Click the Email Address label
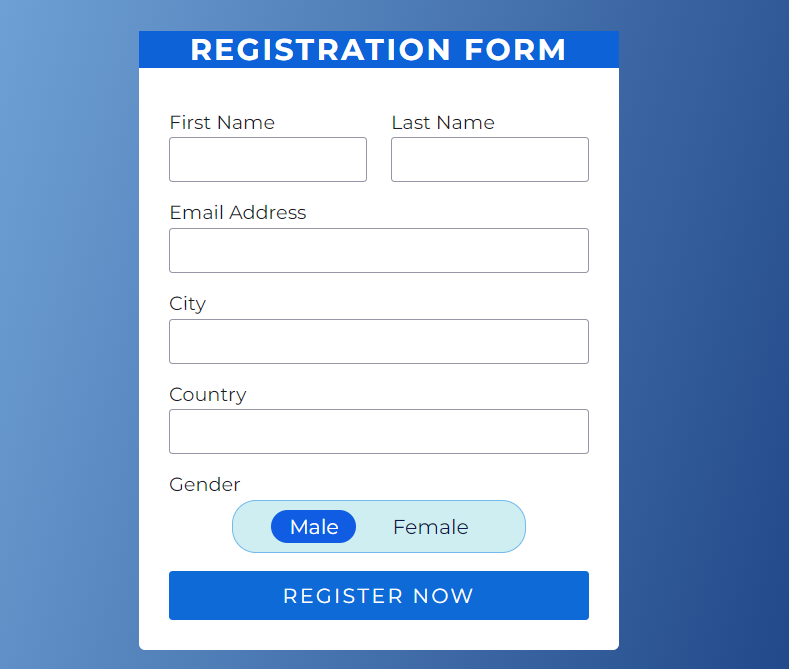This screenshot has width=789, height=669. tap(238, 212)
